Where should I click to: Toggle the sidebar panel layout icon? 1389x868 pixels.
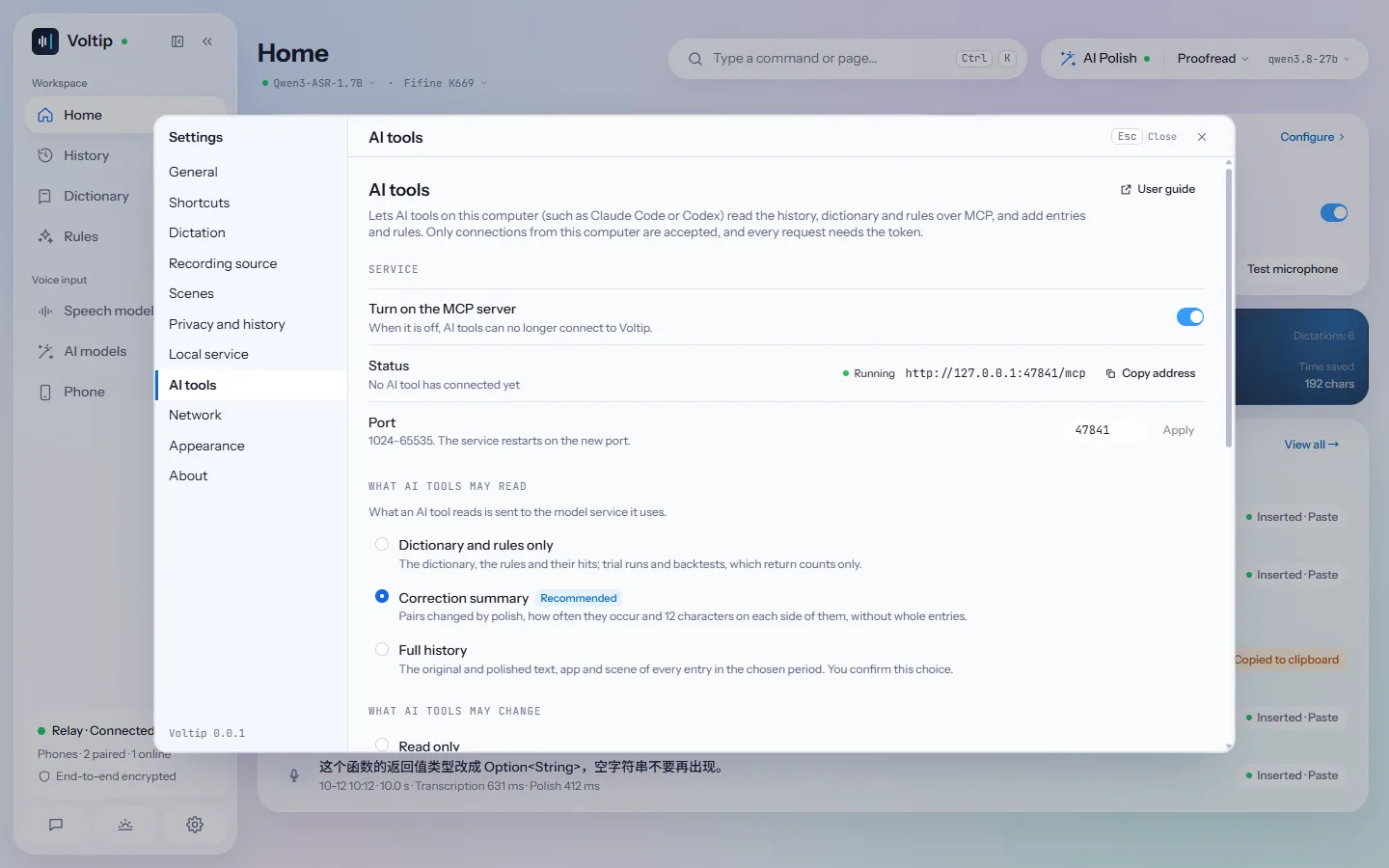click(177, 41)
